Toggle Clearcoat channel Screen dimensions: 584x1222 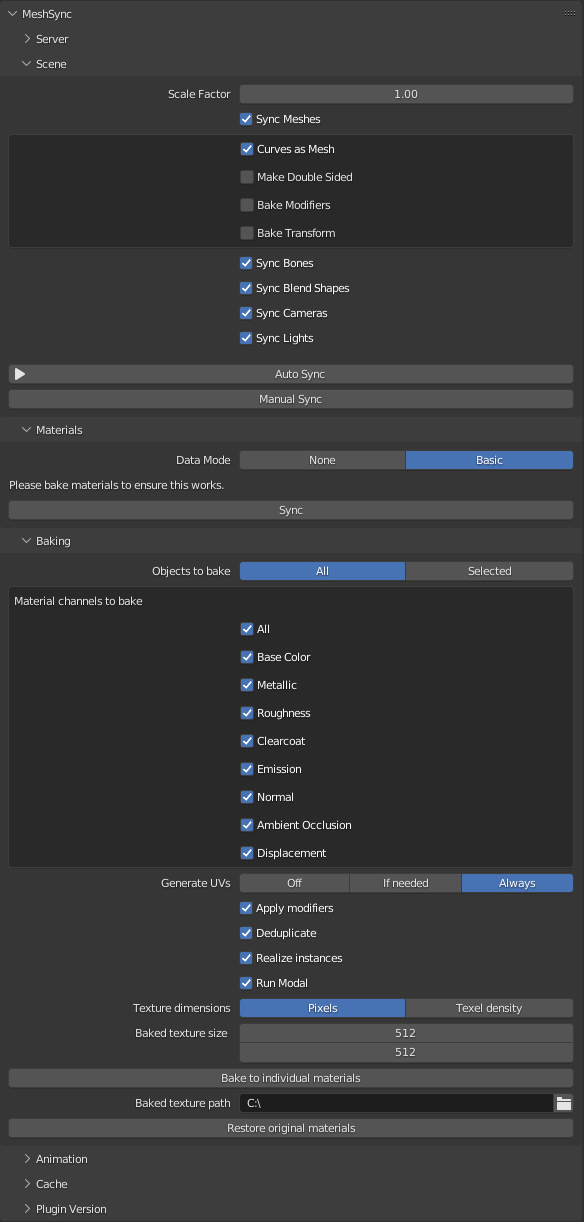pyautogui.click(x=247, y=741)
